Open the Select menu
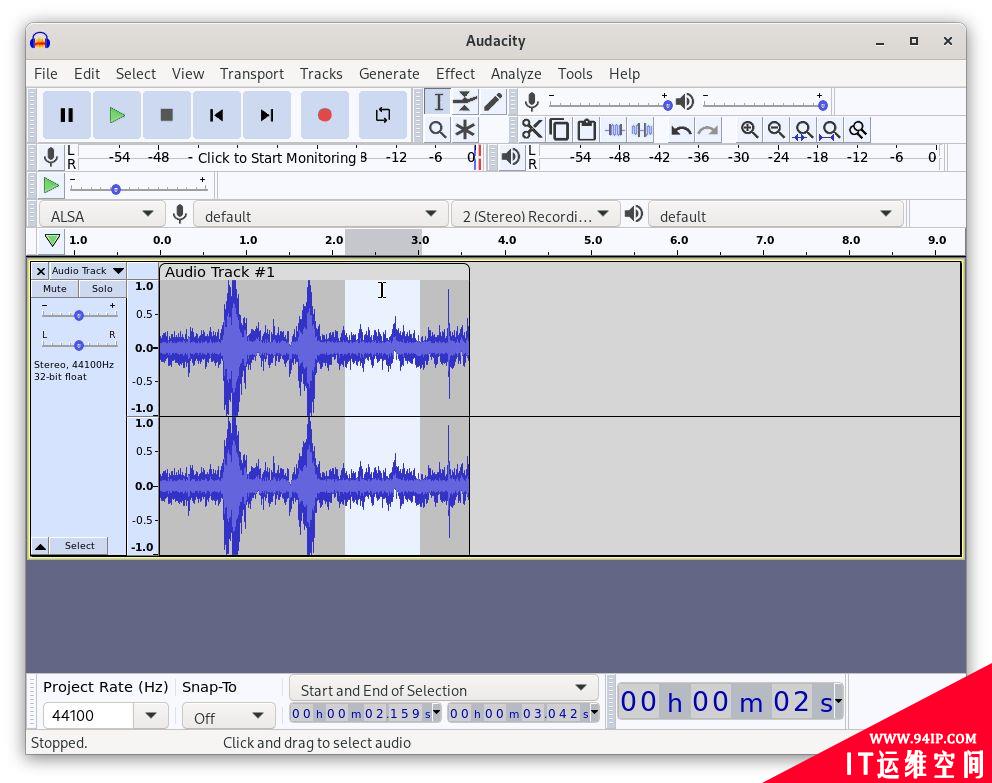The width and height of the screenshot is (992, 783). pyautogui.click(x=135, y=73)
